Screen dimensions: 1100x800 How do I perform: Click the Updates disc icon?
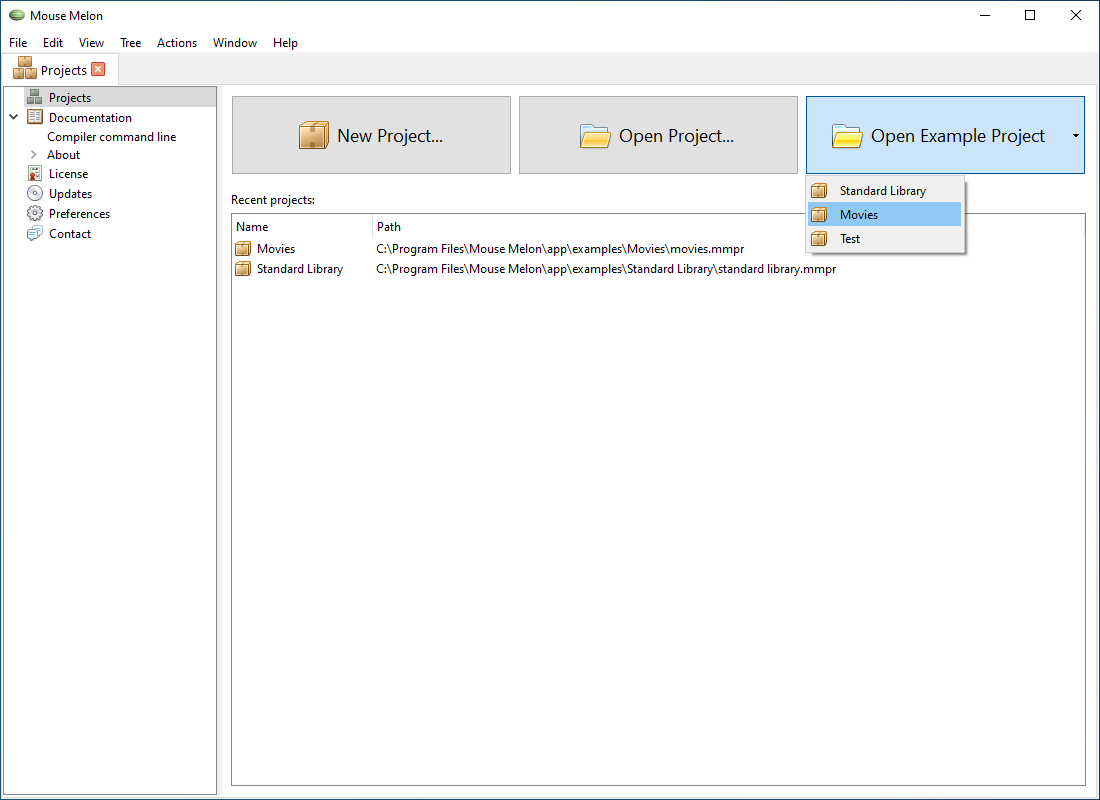34,193
